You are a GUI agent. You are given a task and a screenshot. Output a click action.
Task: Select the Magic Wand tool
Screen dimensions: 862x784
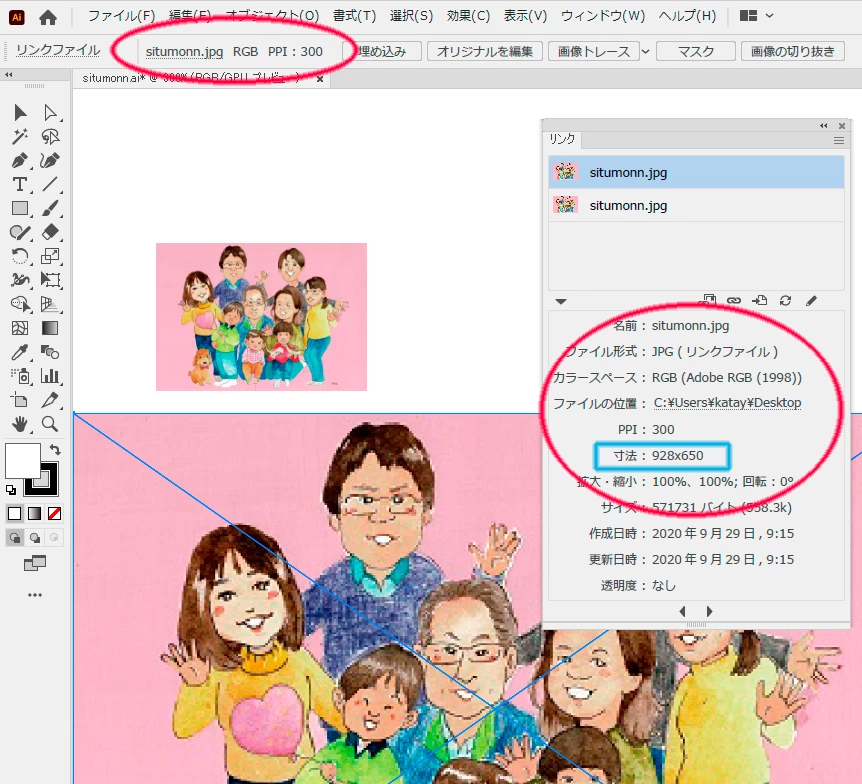pos(20,136)
